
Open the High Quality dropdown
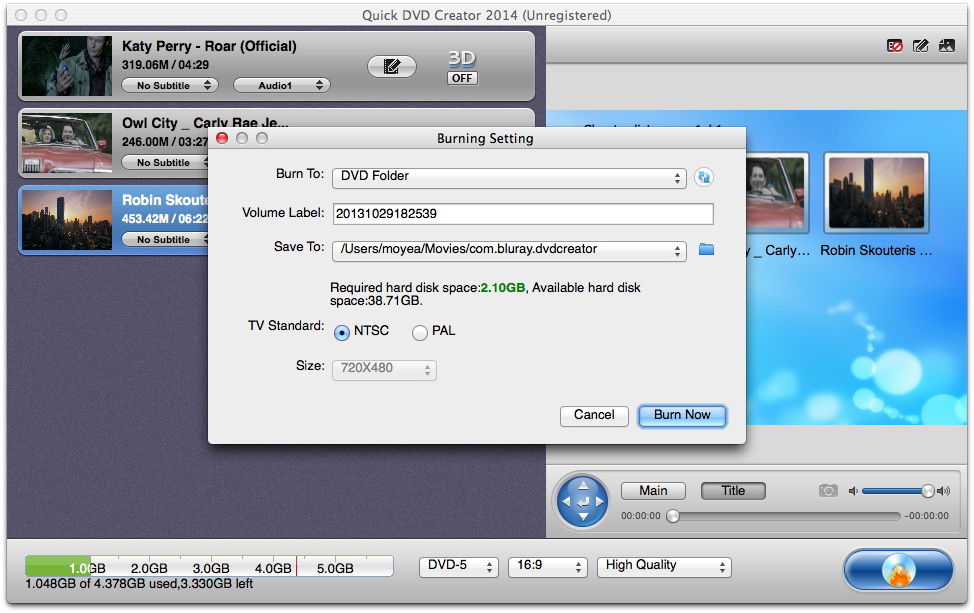pyautogui.click(x=664, y=566)
